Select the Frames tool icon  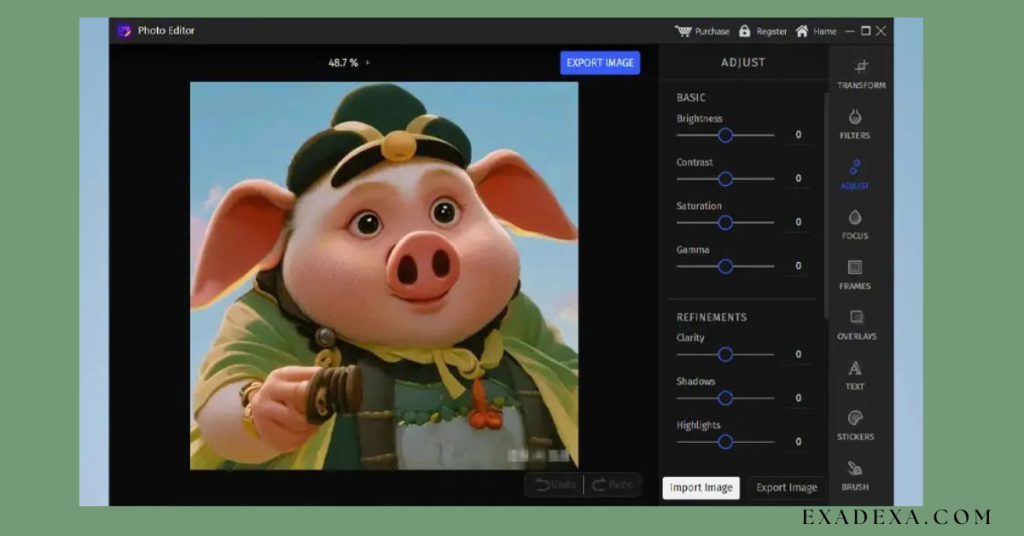point(855,273)
